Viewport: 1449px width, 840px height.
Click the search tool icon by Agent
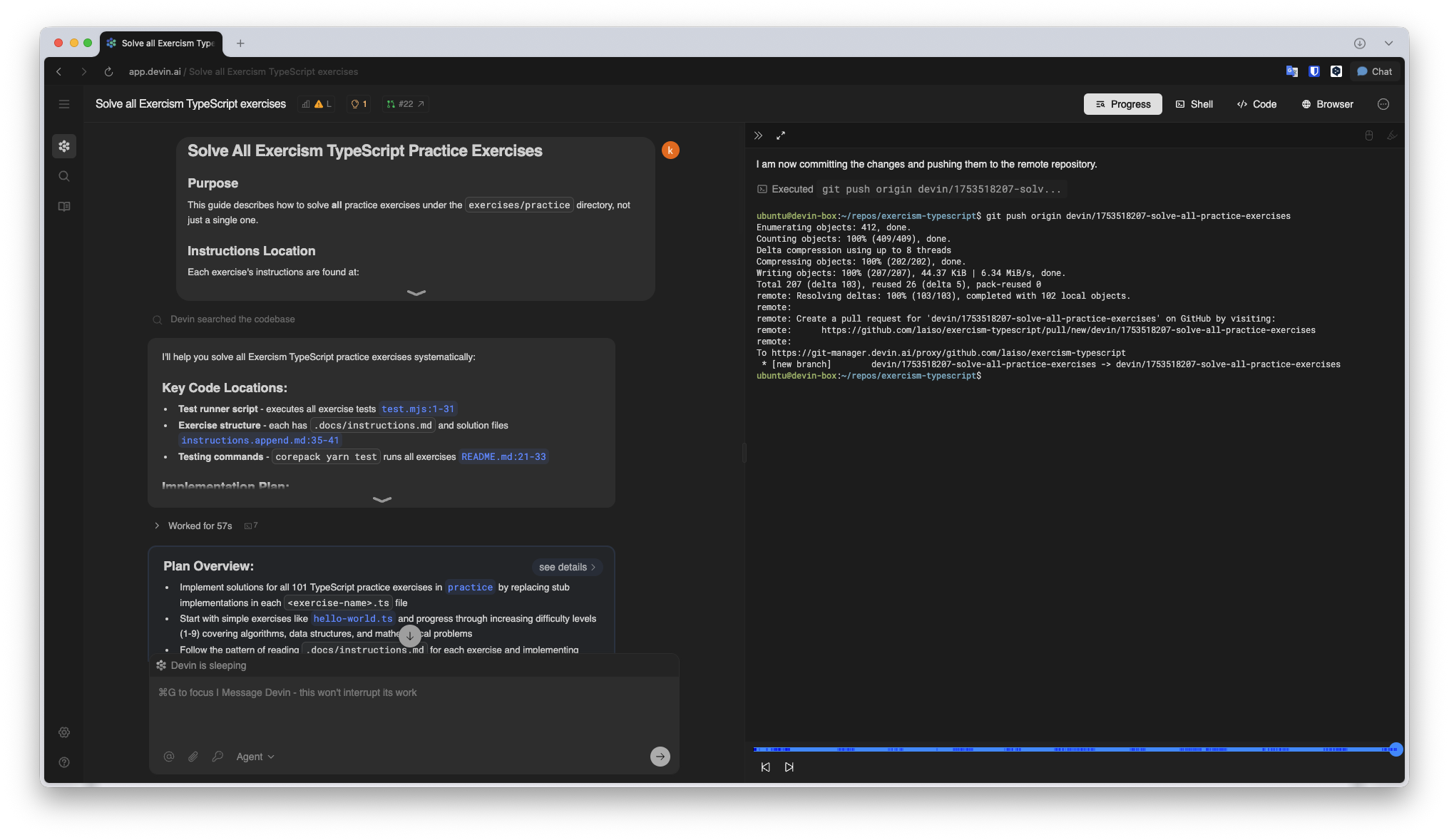217,757
